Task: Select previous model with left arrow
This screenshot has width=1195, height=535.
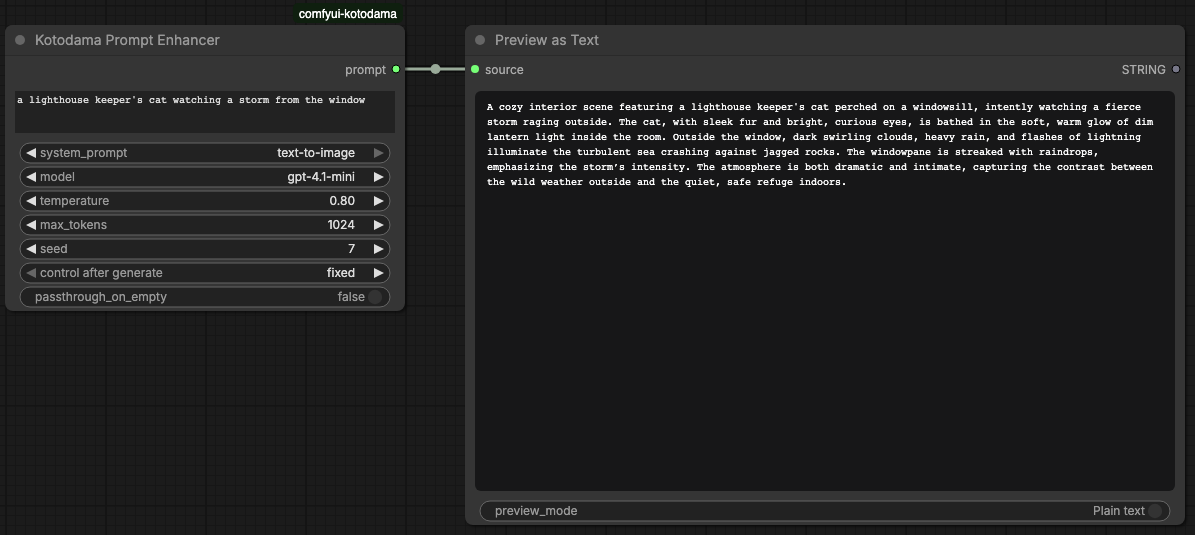Action: [x=30, y=177]
